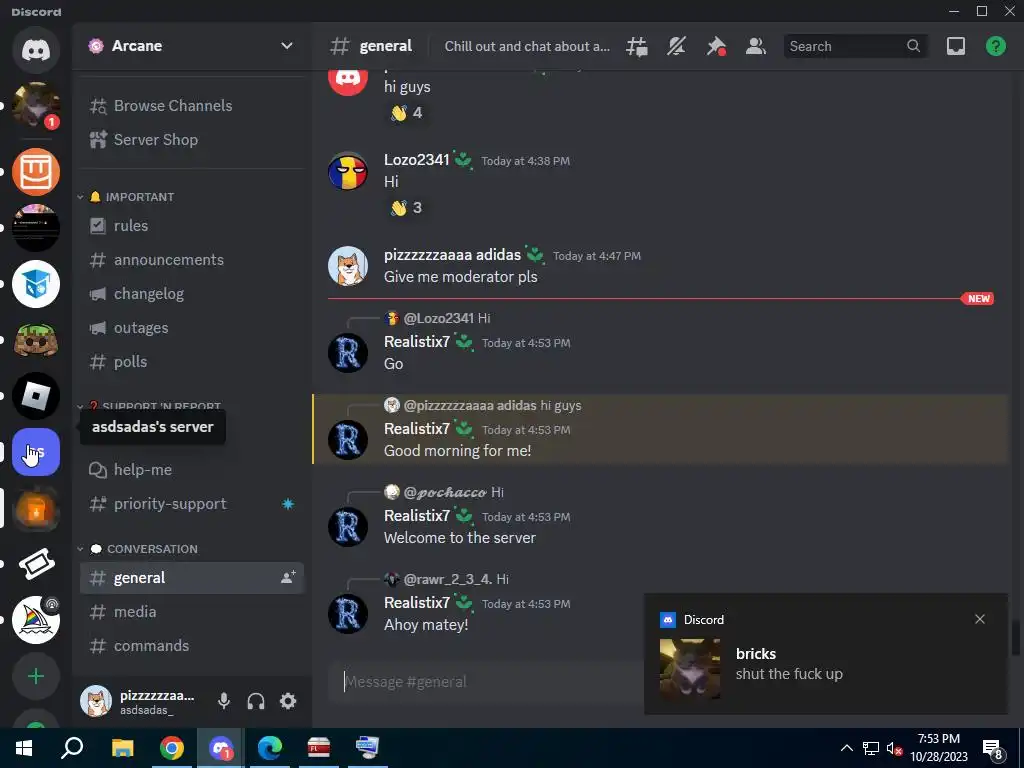Image resolution: width=1024 pixels, height=768 pixels.
Task: Toggle the member list
Action: point(756,46)
